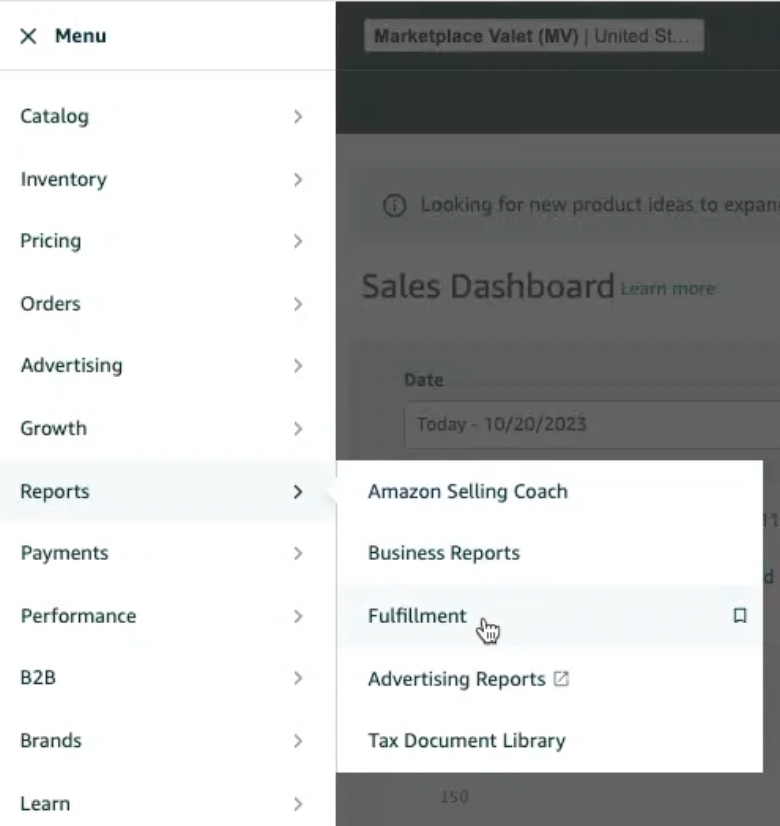The image size is (780, 826).
Task: Open the Orders menu section
Action: tap(50, 304)
